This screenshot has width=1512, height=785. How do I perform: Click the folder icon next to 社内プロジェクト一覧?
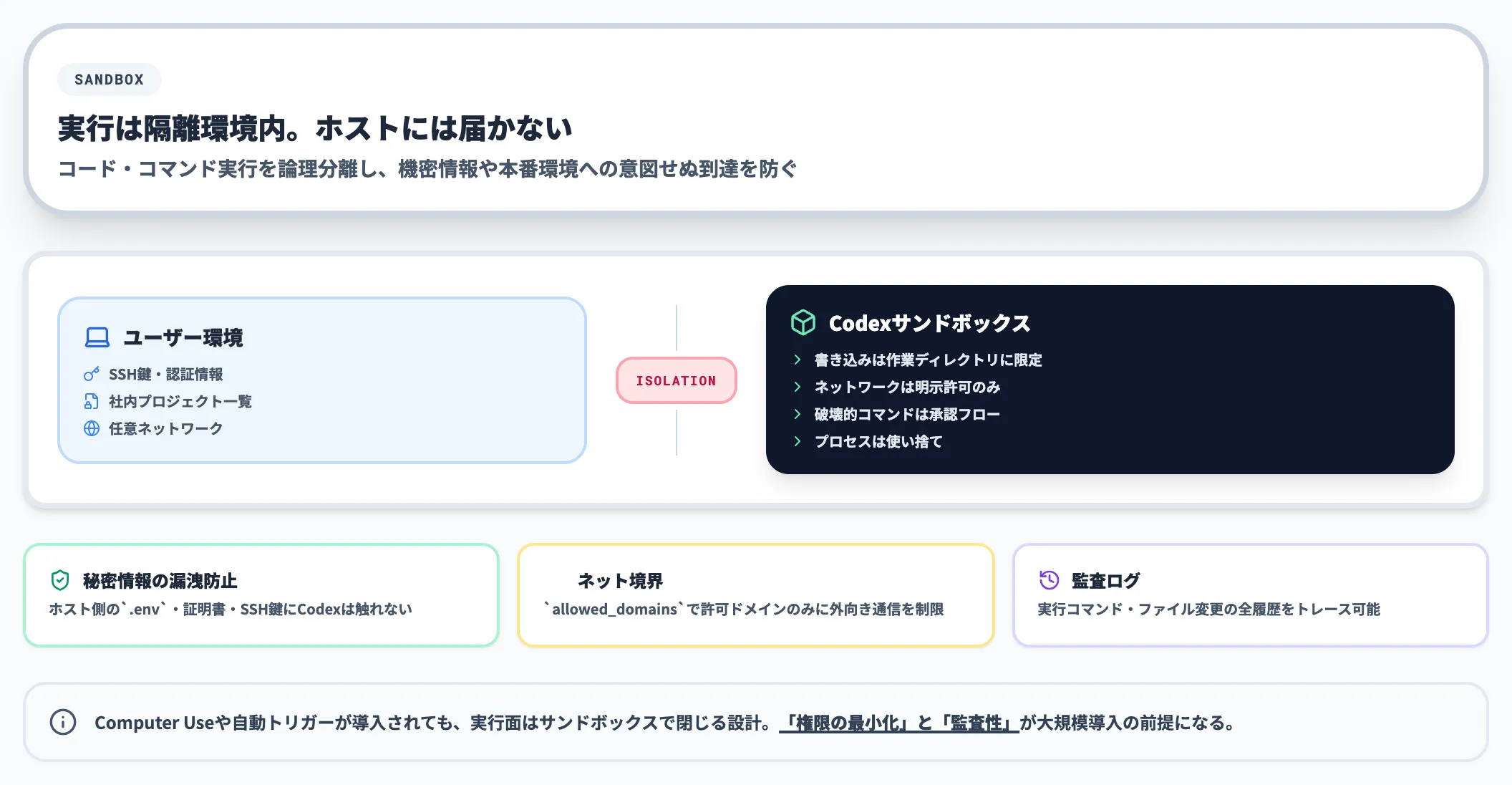coord(90,401)
